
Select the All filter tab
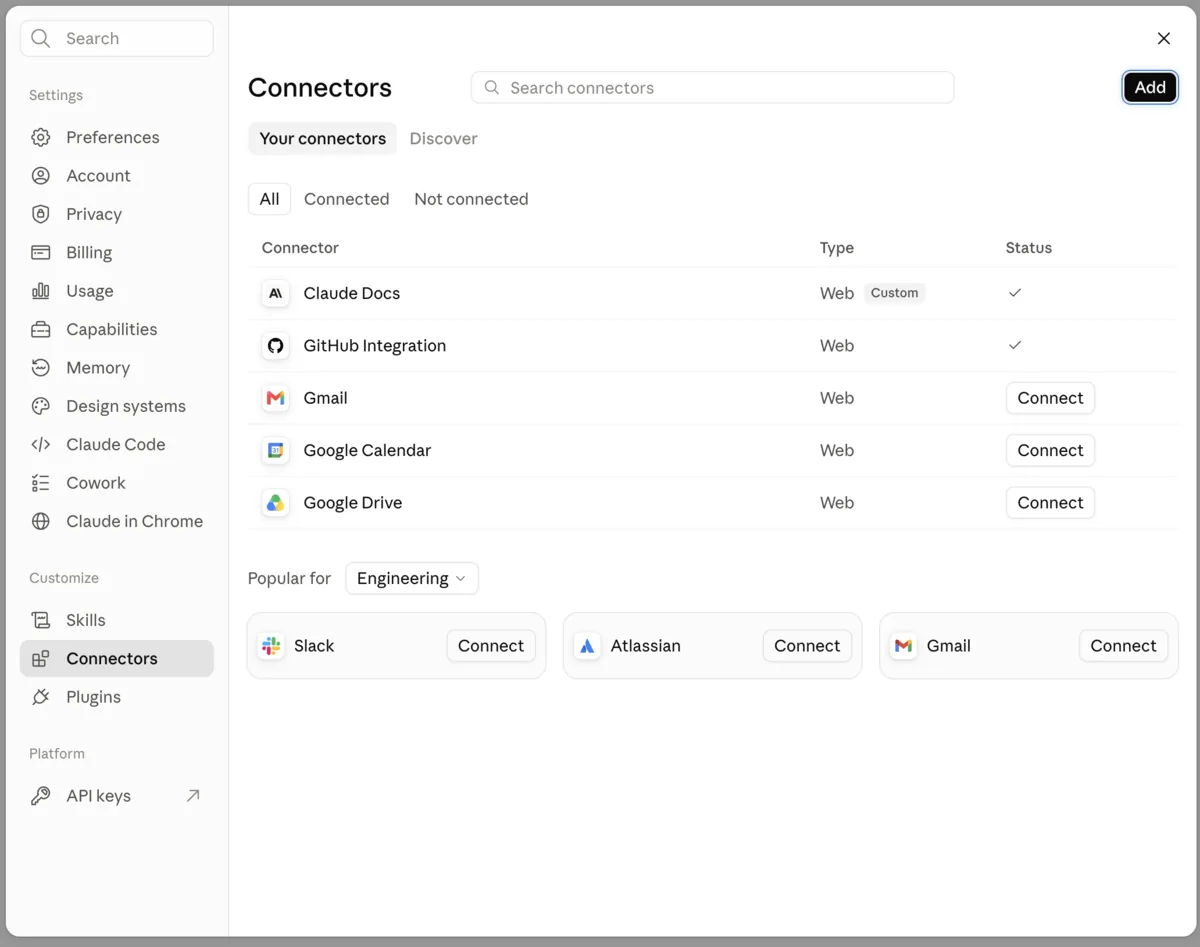[270, 199]
